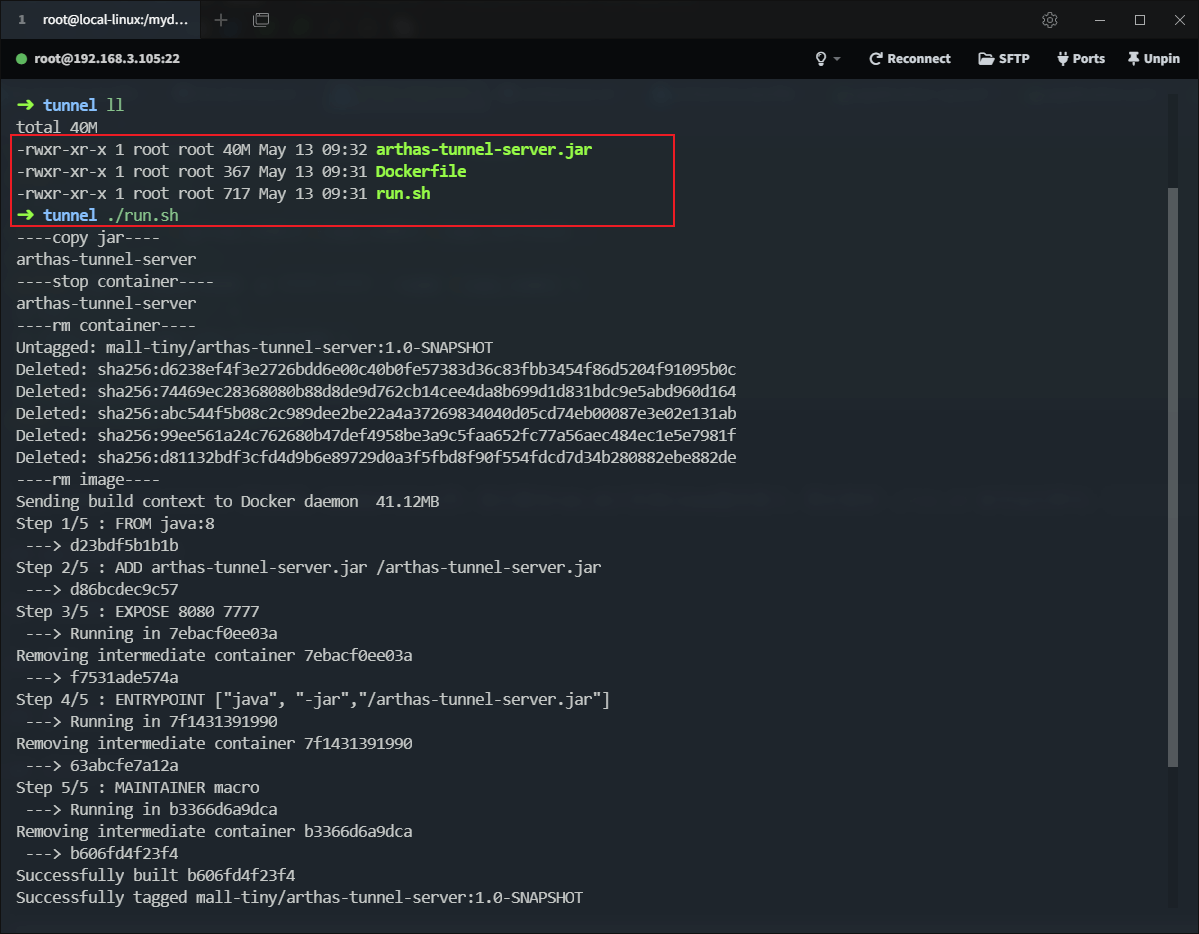
Task: Click the 'Successfully built b606fd4f23f4' line
Action: coord(155,875)
